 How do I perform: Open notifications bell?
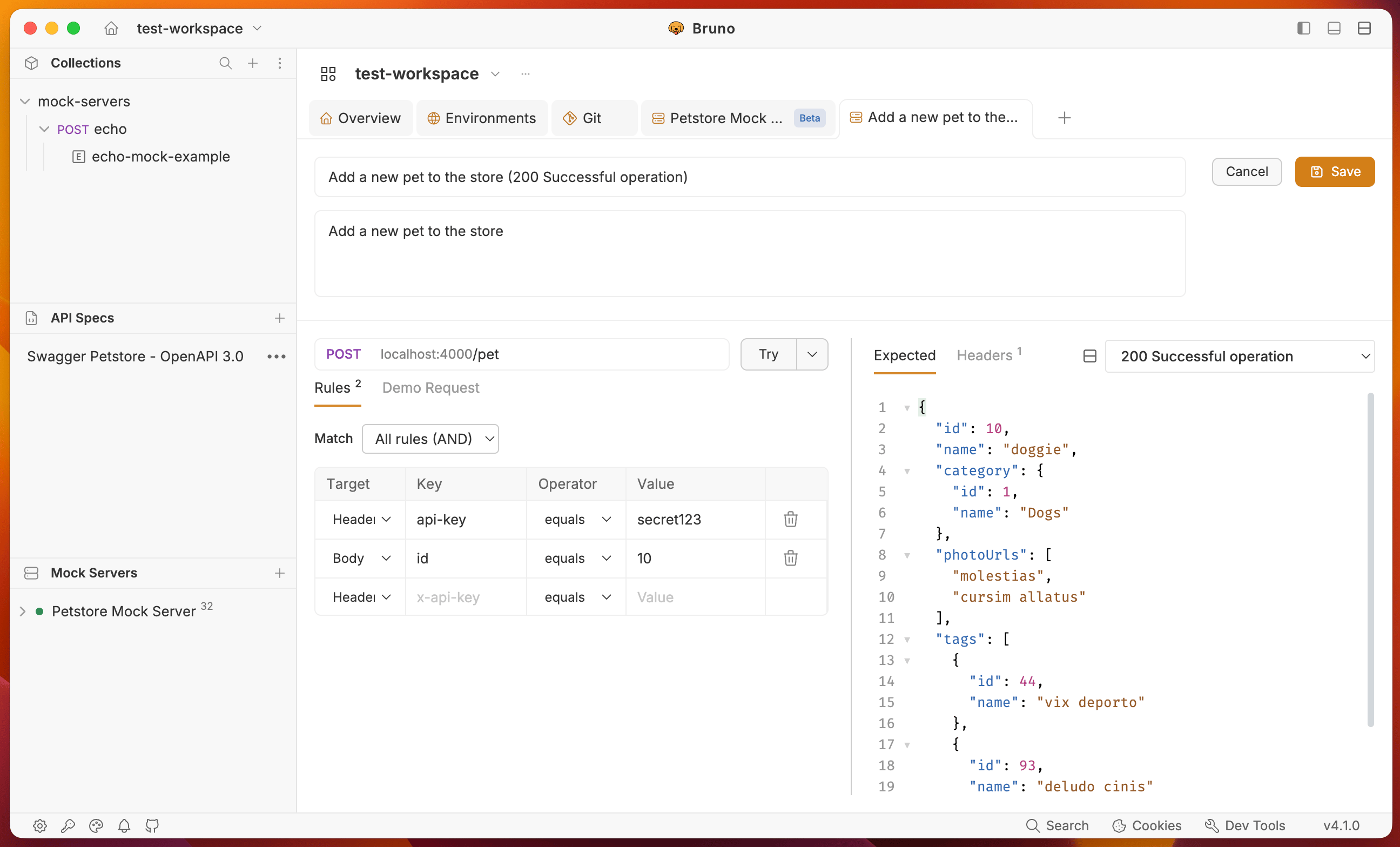tap(124, 825)
